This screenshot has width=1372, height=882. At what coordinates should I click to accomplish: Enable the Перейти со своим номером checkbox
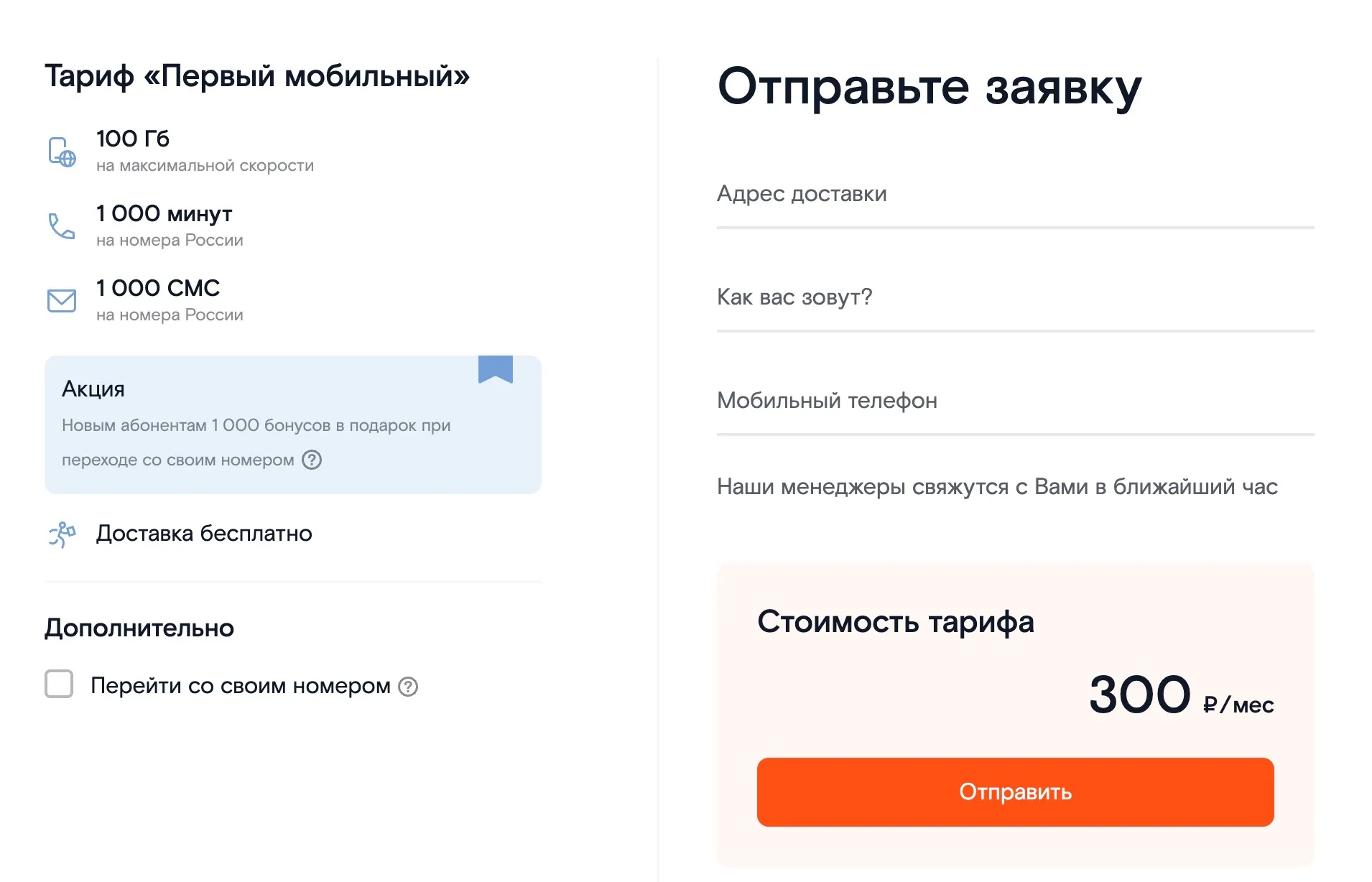coord(59,684)
